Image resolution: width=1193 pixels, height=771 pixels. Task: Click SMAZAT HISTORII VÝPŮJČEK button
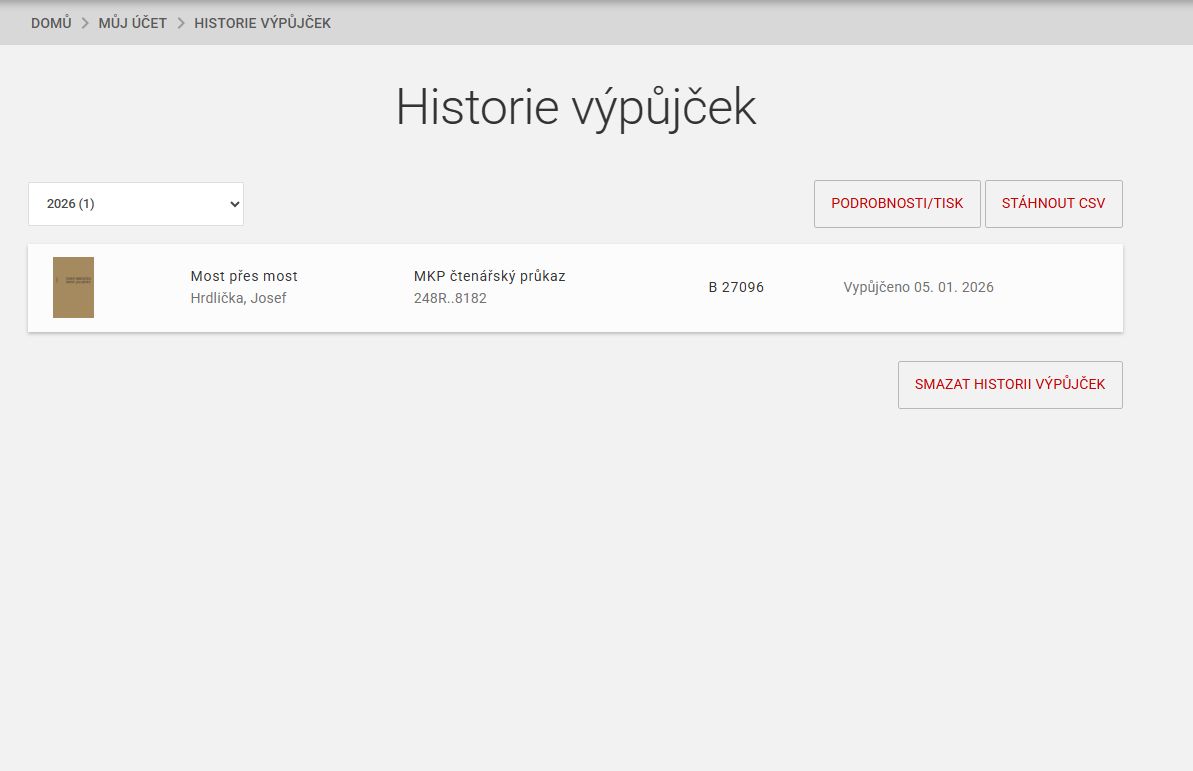click(x=1009, y=385)
